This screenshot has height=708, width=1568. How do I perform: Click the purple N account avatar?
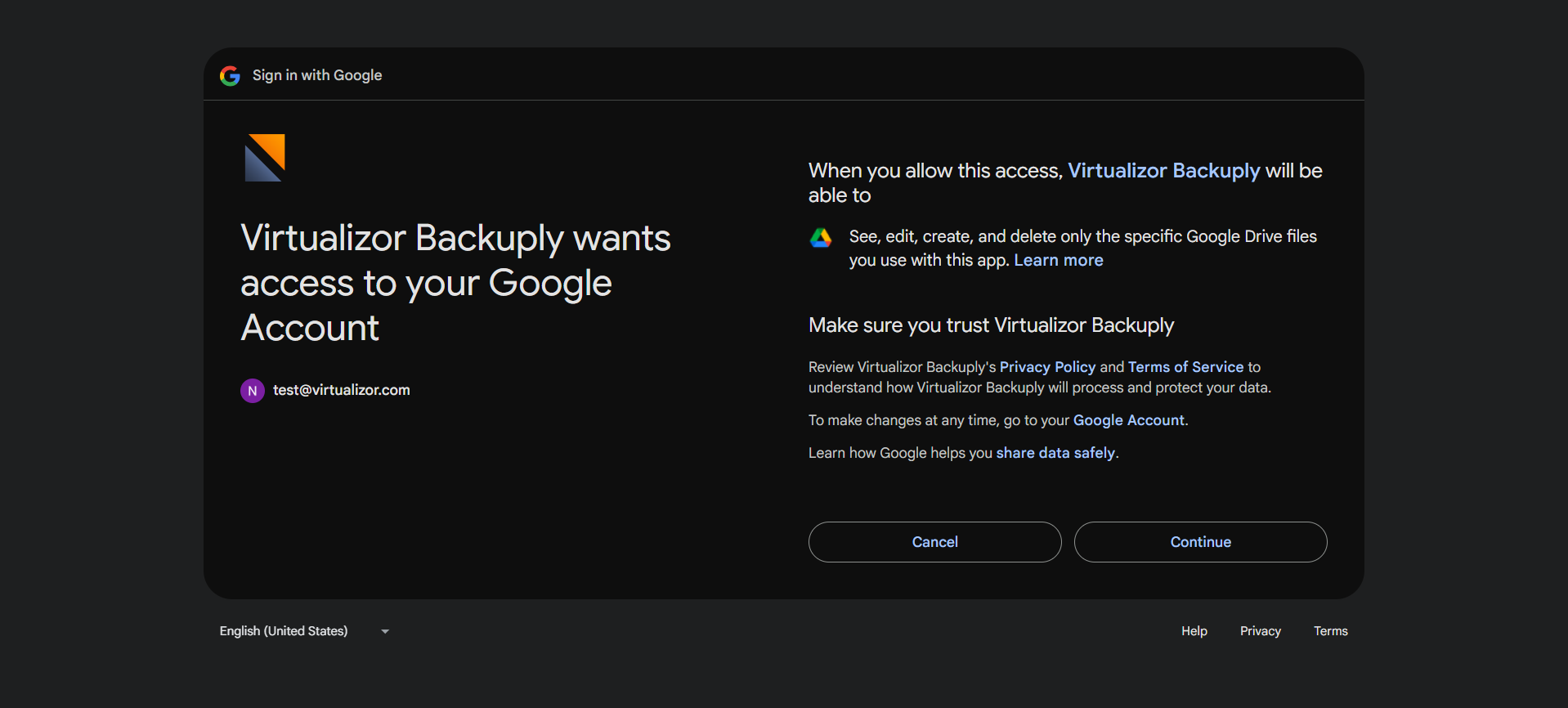pyautogui.click(x=253, y=391)
